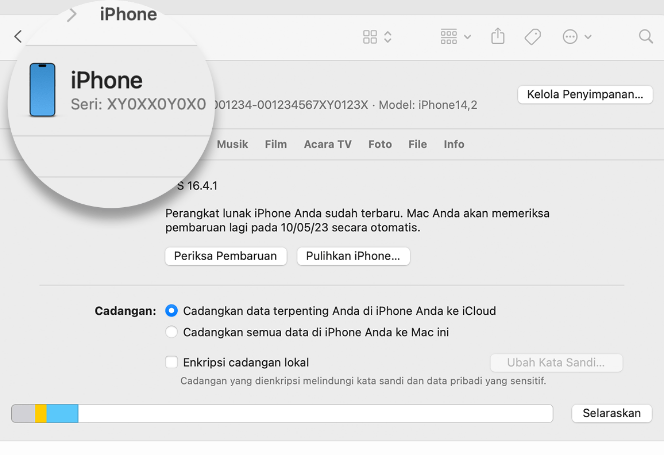Select backup to iCloud radio option
Viewport: 664px width, 455px height.
pyautogui.click(x=172, y=311)
